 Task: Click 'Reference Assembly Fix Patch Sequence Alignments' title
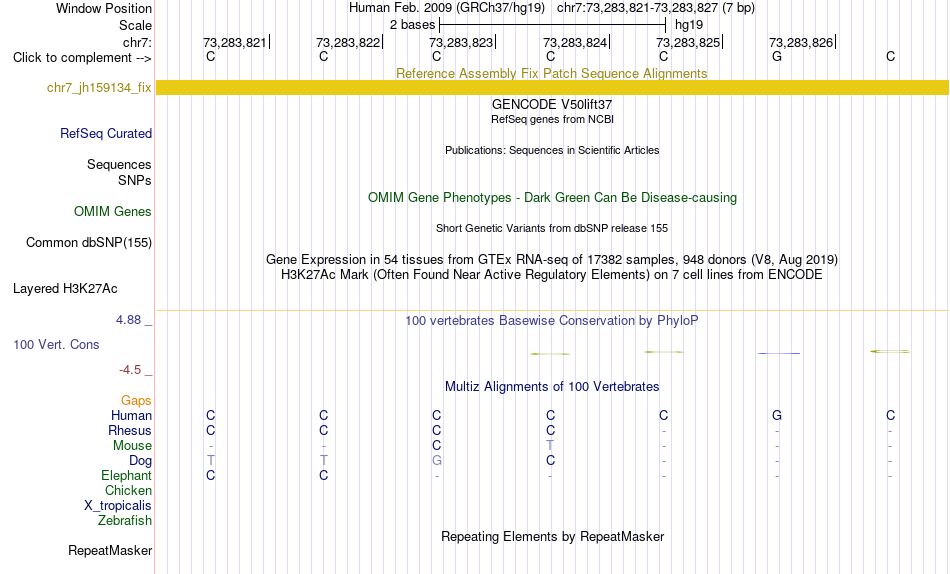pyautogui.click(x=552, y=73)
